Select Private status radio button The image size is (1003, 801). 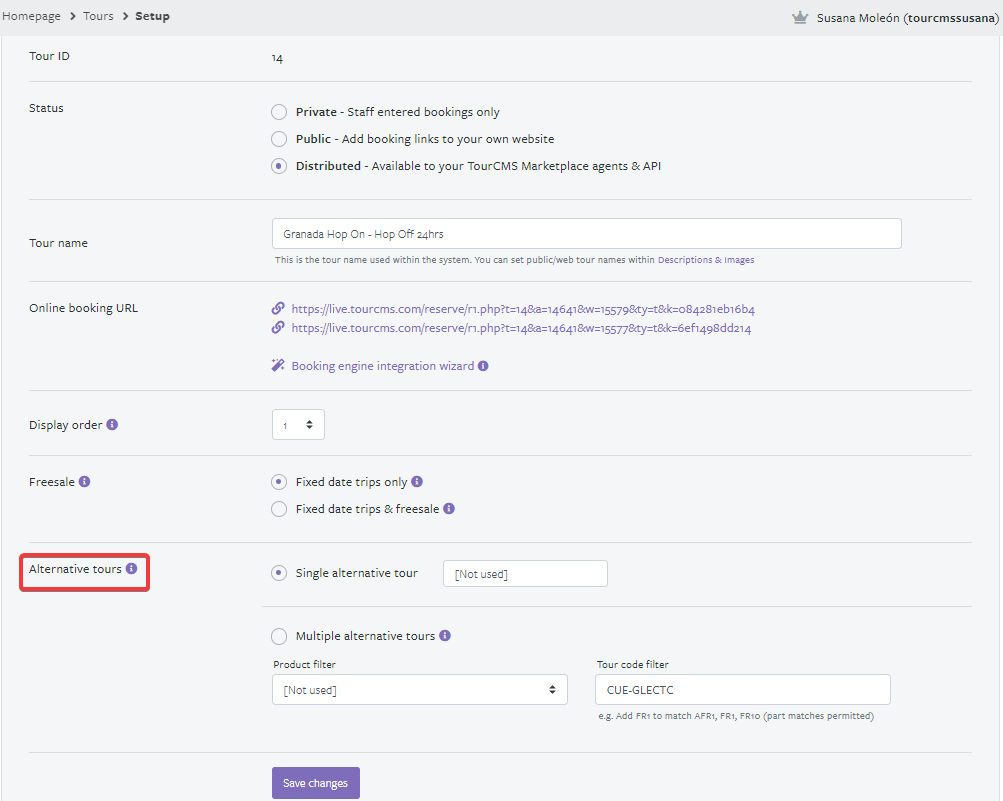(x=279, y=112)
